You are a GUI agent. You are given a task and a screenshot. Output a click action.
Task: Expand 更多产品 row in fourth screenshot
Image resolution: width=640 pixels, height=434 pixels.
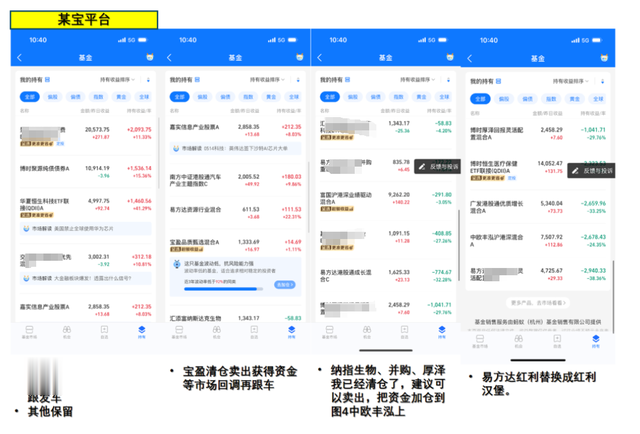tap(537, 301)
